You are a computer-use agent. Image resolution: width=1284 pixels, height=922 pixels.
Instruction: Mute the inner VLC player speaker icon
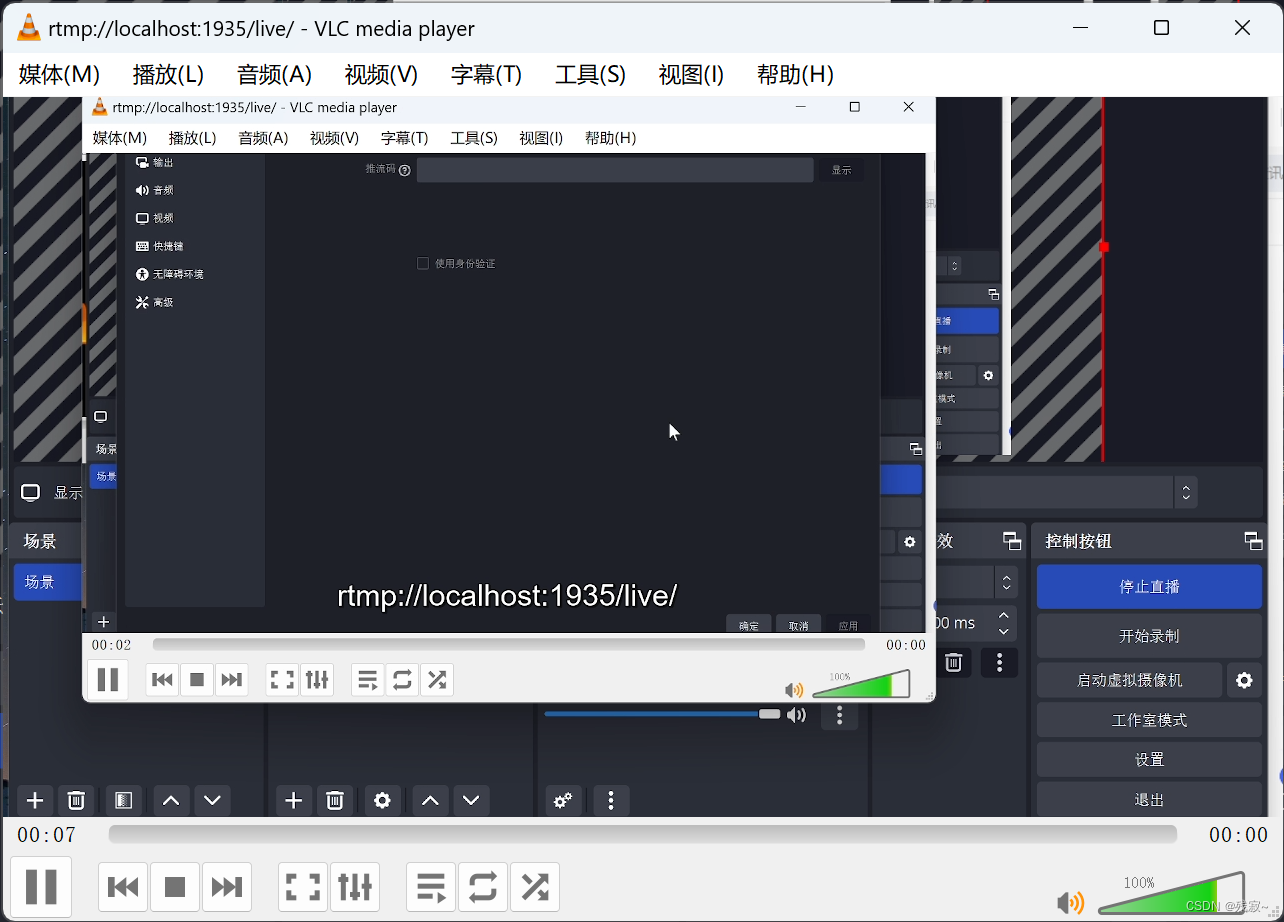pos(794,689)
